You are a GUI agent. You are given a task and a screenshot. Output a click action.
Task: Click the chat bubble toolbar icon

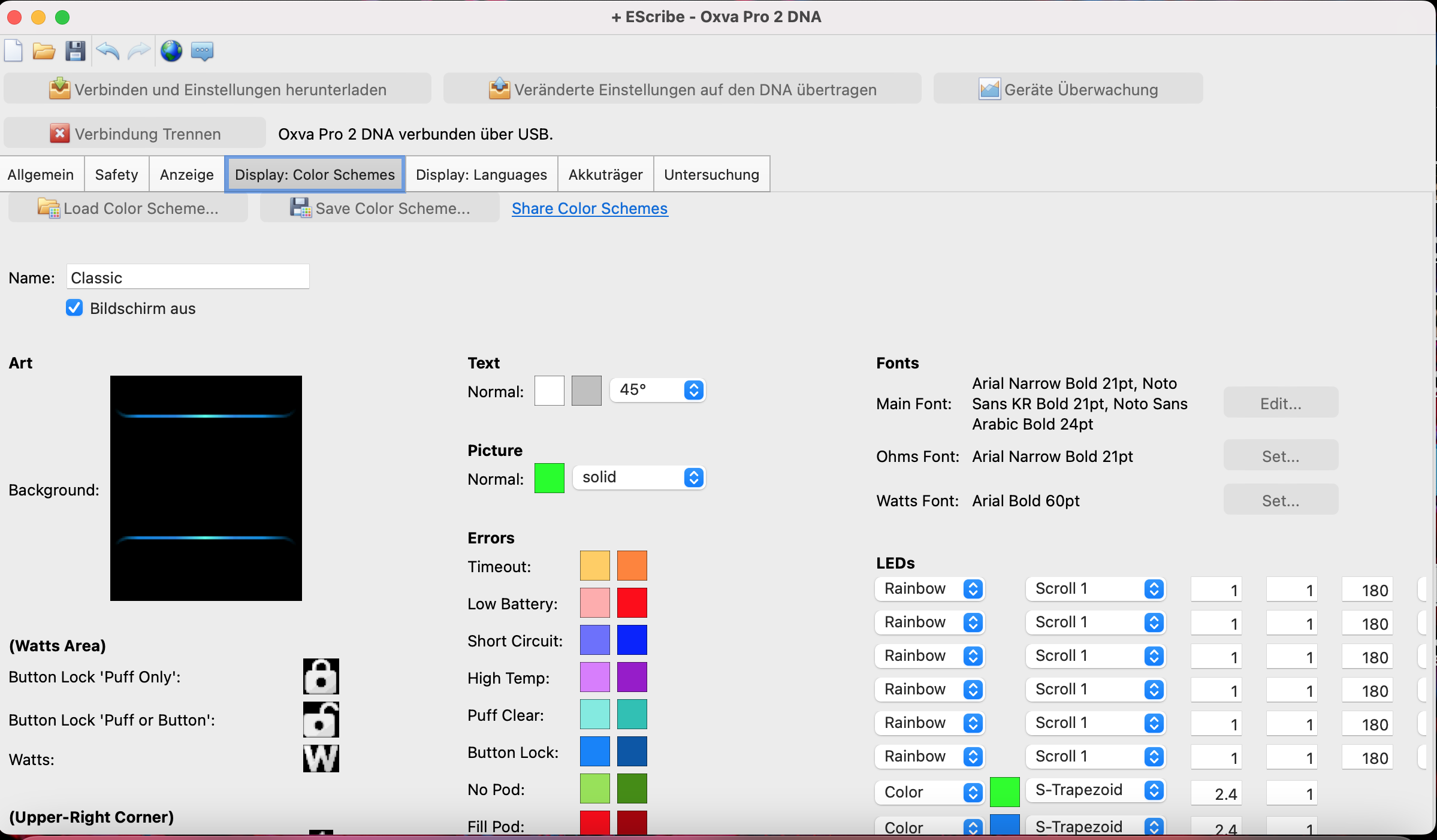(x=202, y=51)
